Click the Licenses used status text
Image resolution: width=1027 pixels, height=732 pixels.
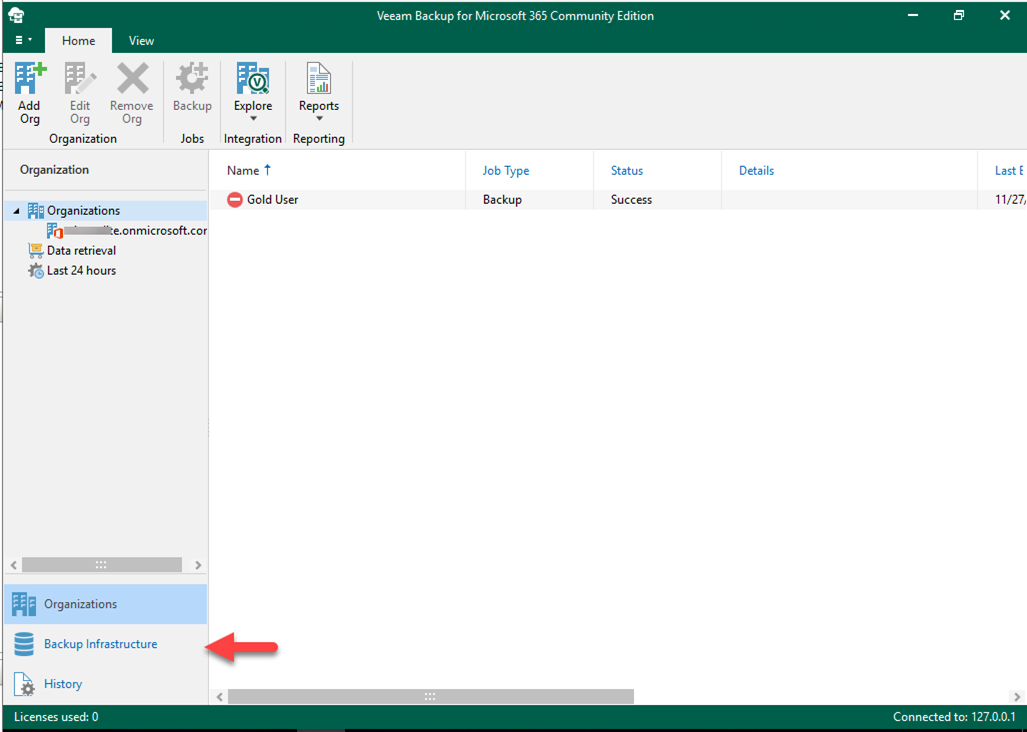click(56, 717)
